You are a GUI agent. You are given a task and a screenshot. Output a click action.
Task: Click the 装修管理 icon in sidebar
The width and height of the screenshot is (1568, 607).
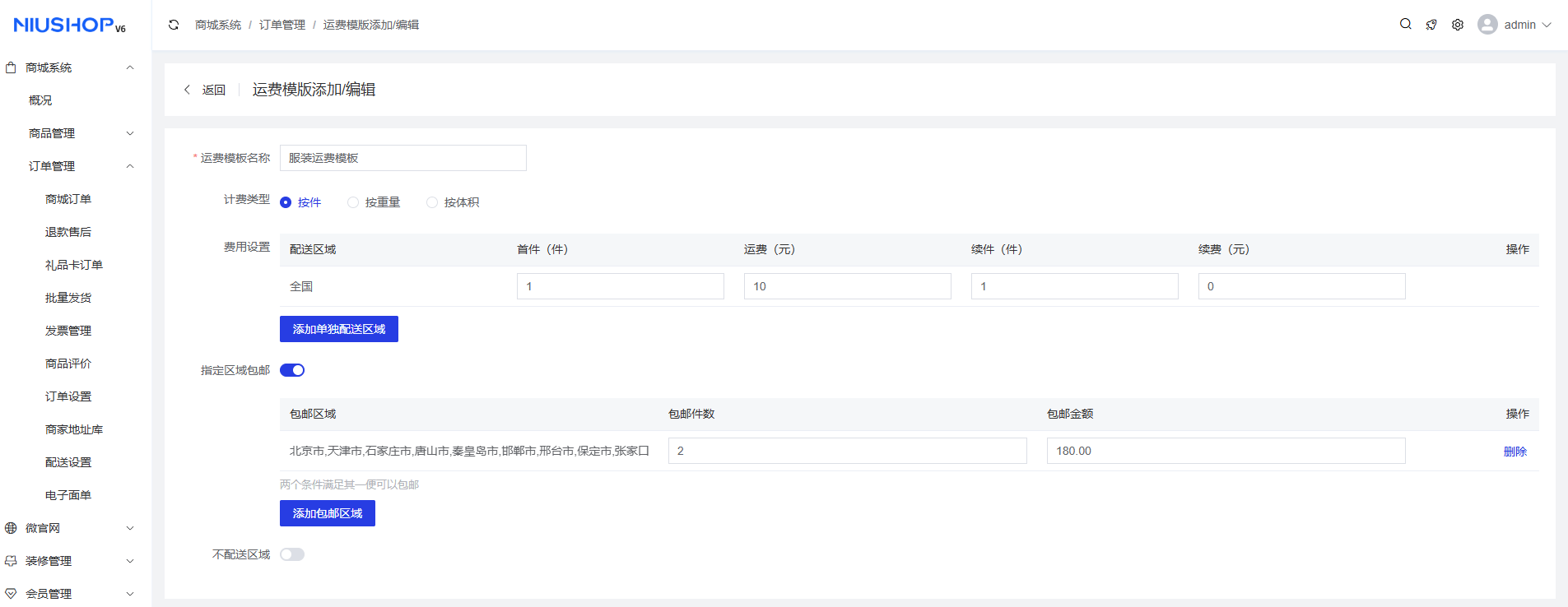11,561
